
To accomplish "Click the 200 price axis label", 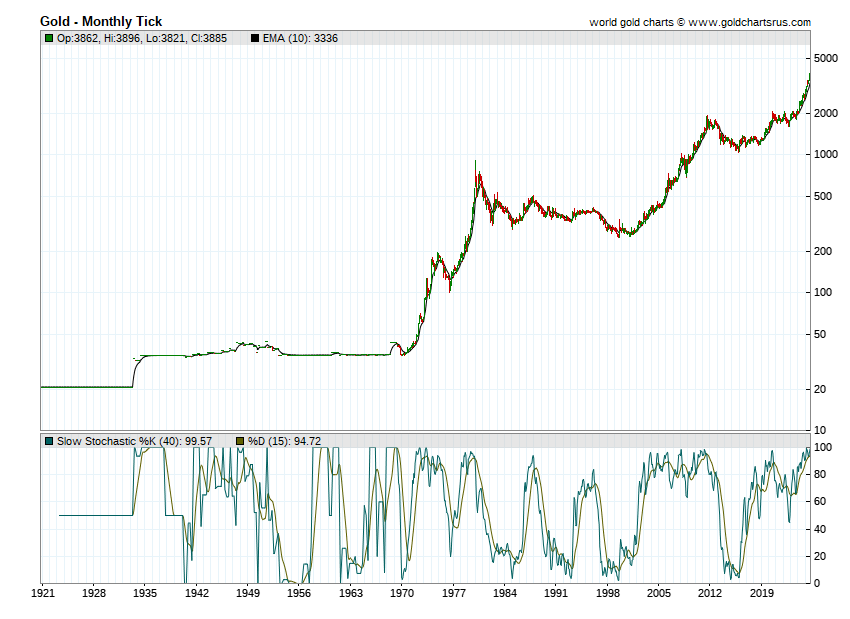I will click(823, 251).
